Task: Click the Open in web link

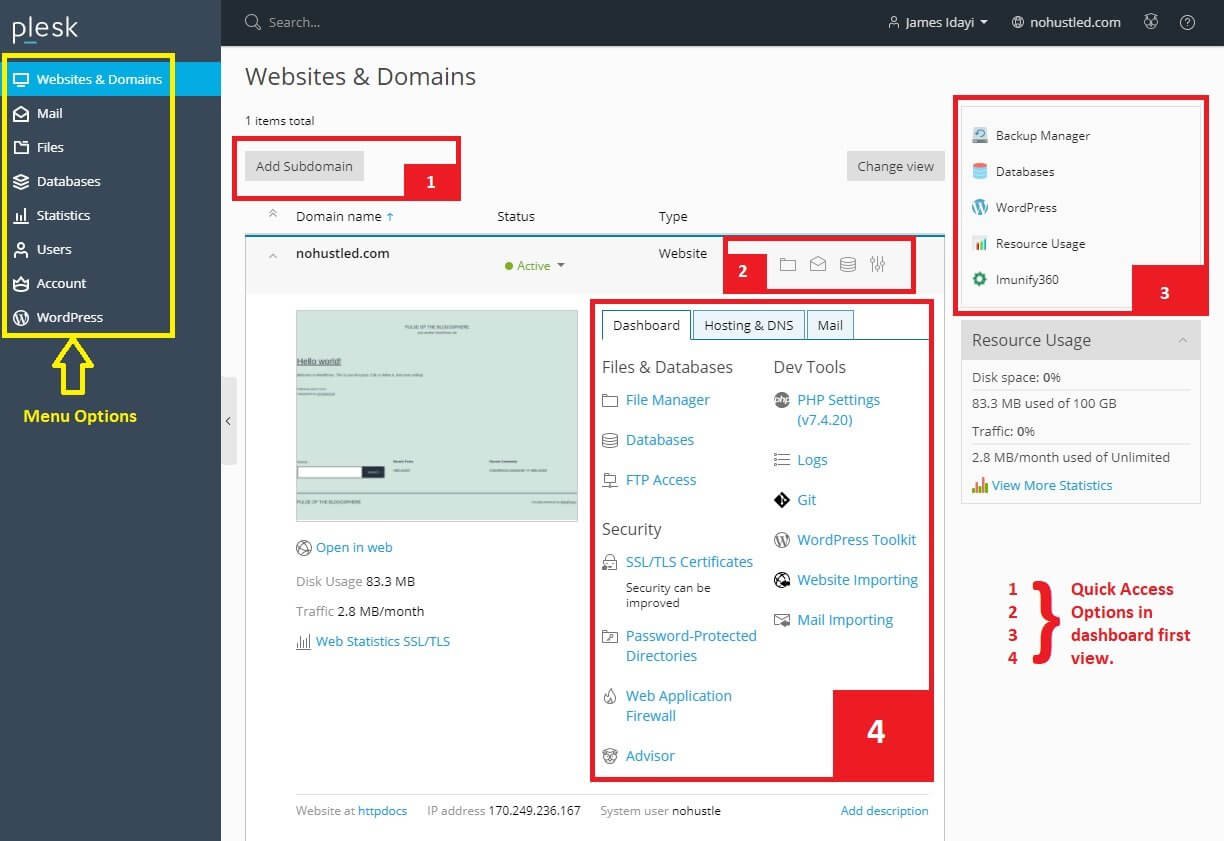Action: click(354, 547)
